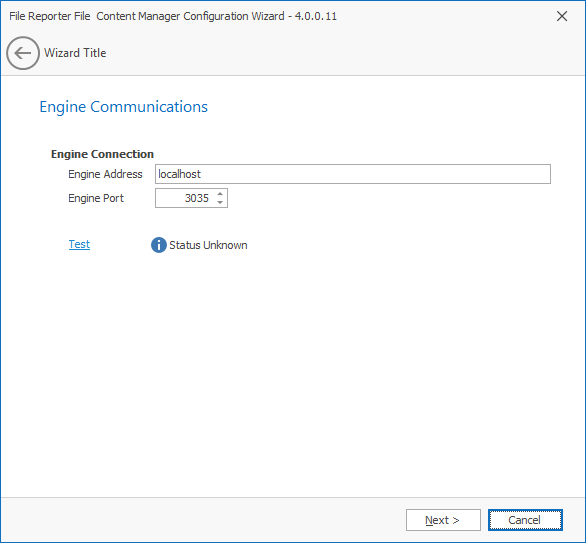Click the Engine Connection group label
This screenshot has height=543, width=586.
click(102, 154)
